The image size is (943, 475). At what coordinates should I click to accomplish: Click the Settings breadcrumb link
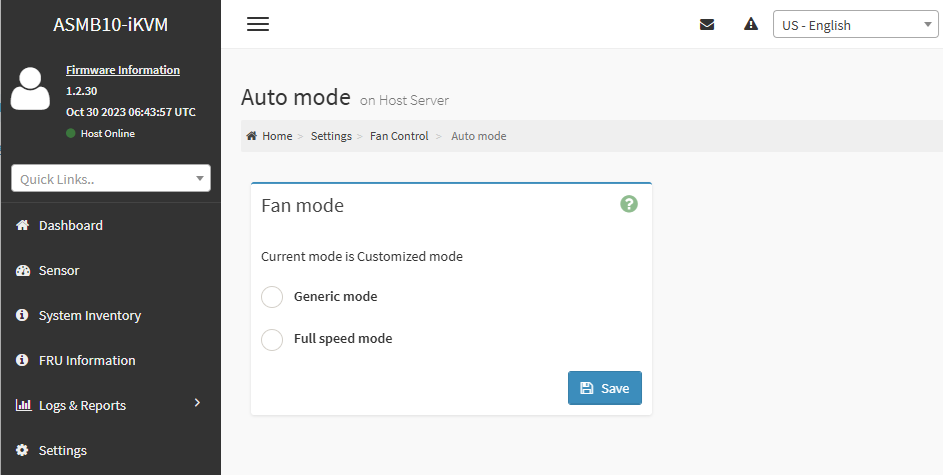[x=331, y=136]
